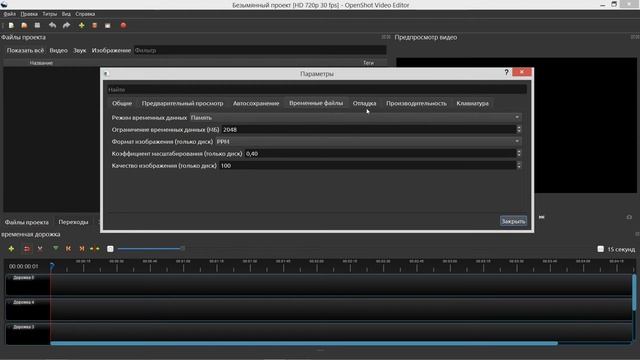Import files with green plus in main toolbar
This screenshot has width=640, height=360.
[81, 25]
